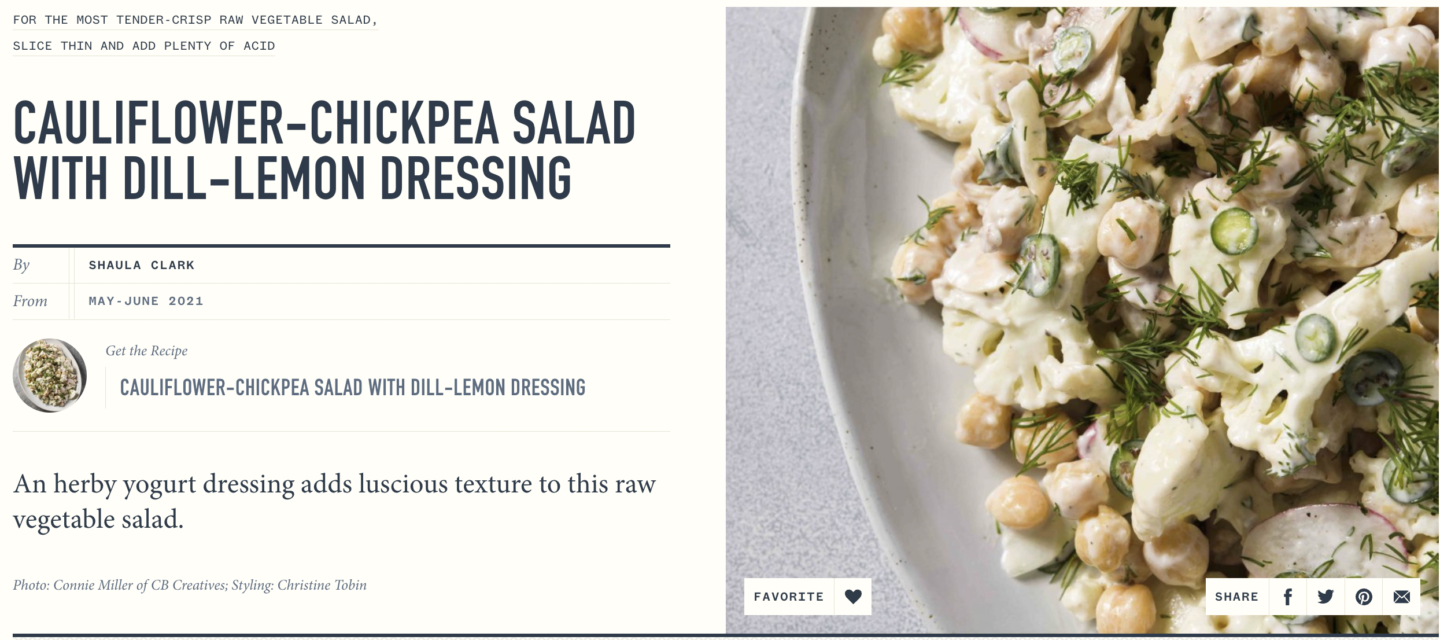The image size is (1440, 640).
Task: Open author Shaula Clark's page
Action: click(x=142, y=265)
